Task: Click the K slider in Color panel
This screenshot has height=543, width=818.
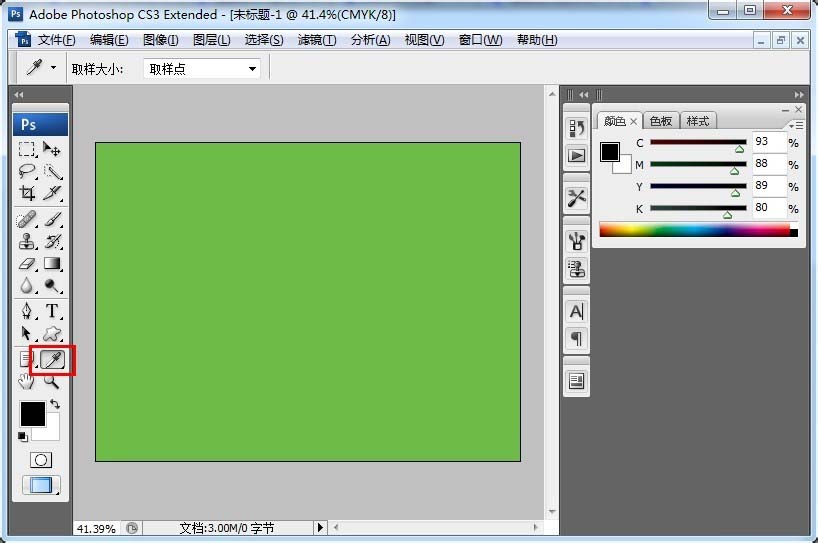Action: [698, 208]
